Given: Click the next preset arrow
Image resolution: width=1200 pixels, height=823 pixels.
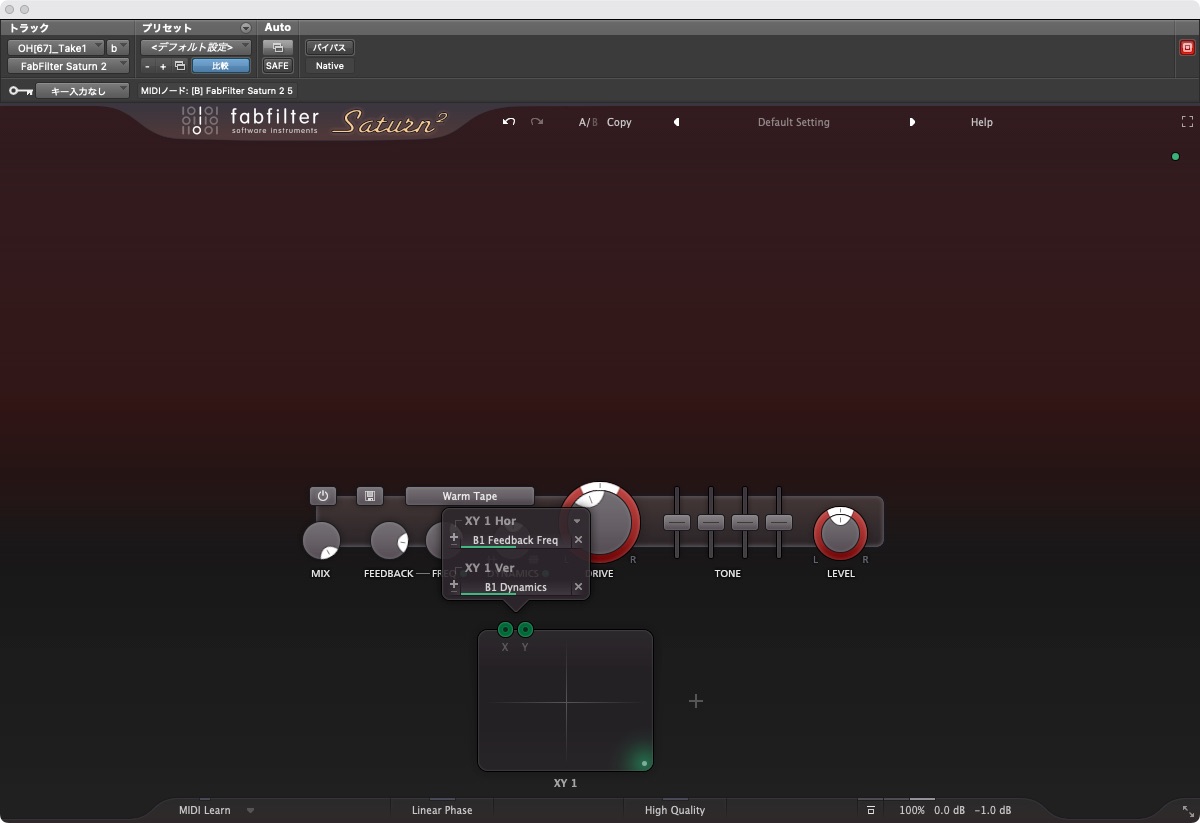Looking at the screenshot, I should pyautogui.click(x=912, y=122).
